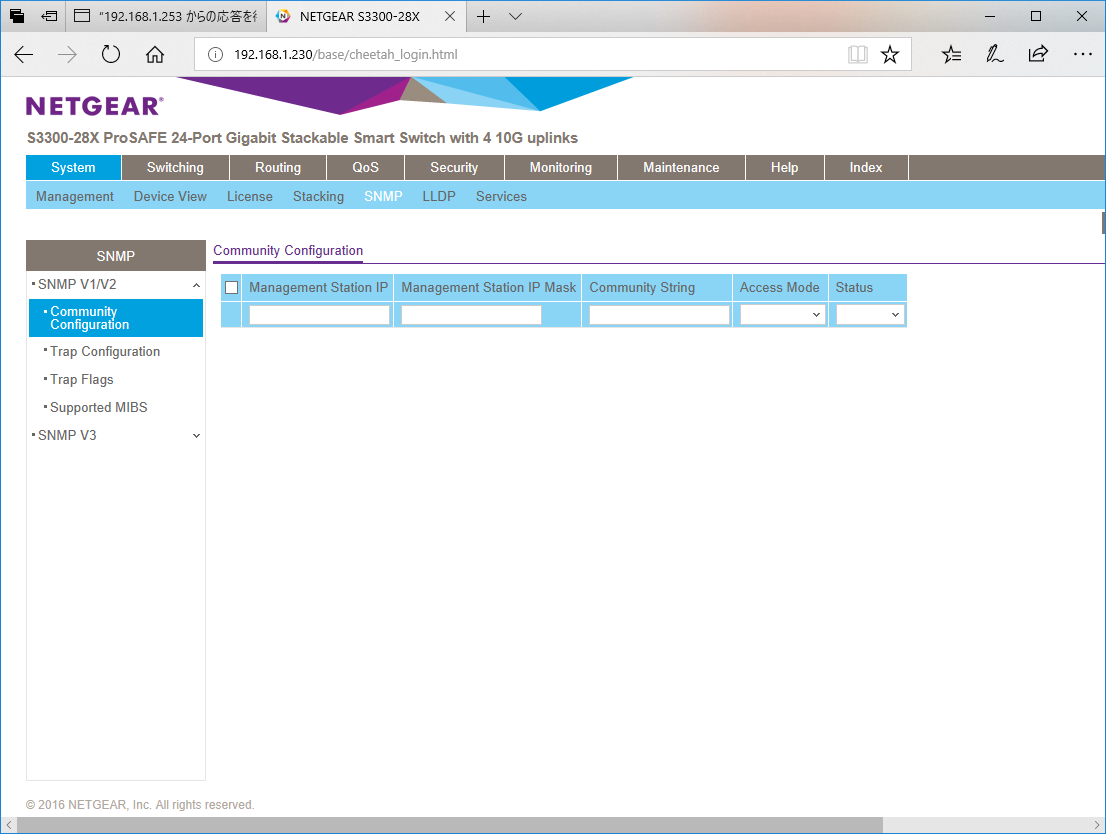This screenshot has width=1106, height=834.
Task: Open the Status dropdown
Action: [869, 315]
